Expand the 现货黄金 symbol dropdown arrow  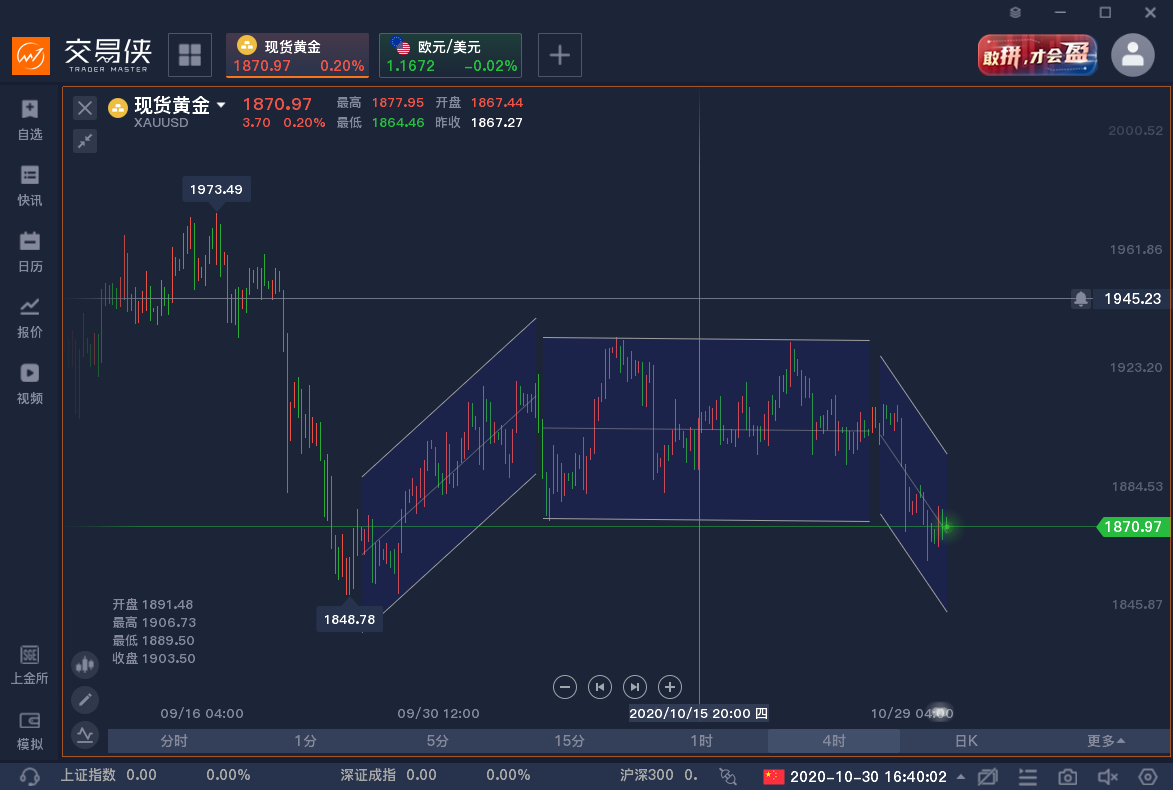(221, 105)
